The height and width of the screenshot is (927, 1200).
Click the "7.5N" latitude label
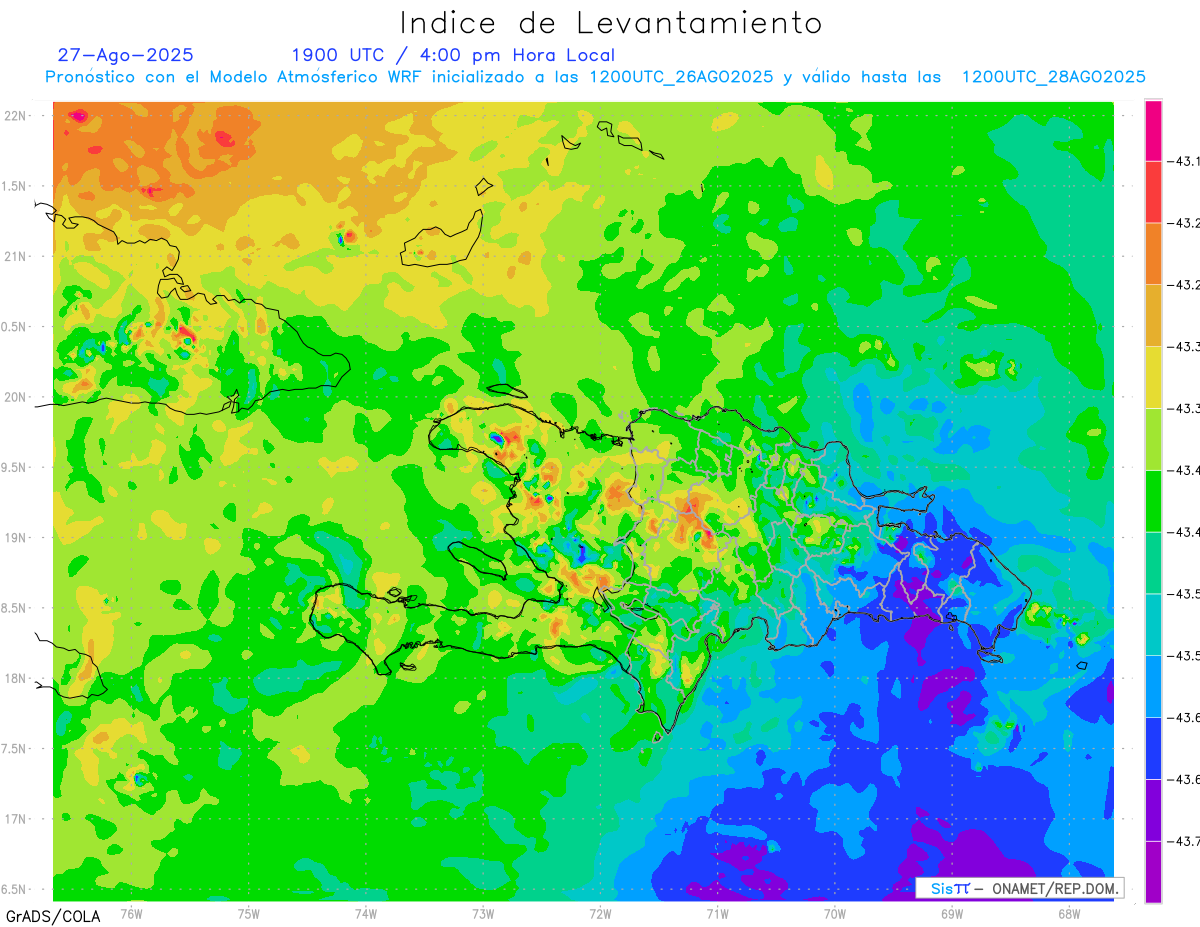15,748
